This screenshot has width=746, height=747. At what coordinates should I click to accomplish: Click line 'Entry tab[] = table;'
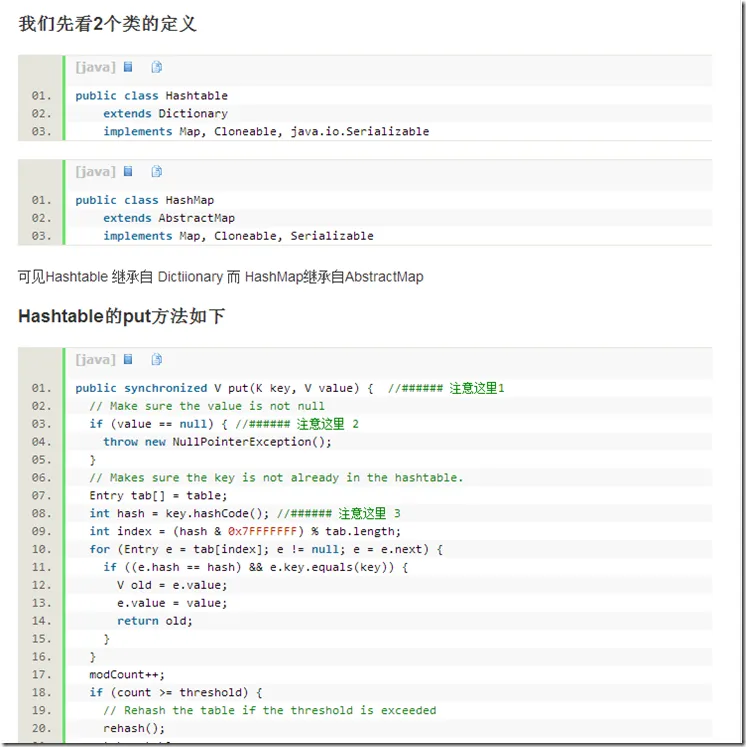click(158, 496)
